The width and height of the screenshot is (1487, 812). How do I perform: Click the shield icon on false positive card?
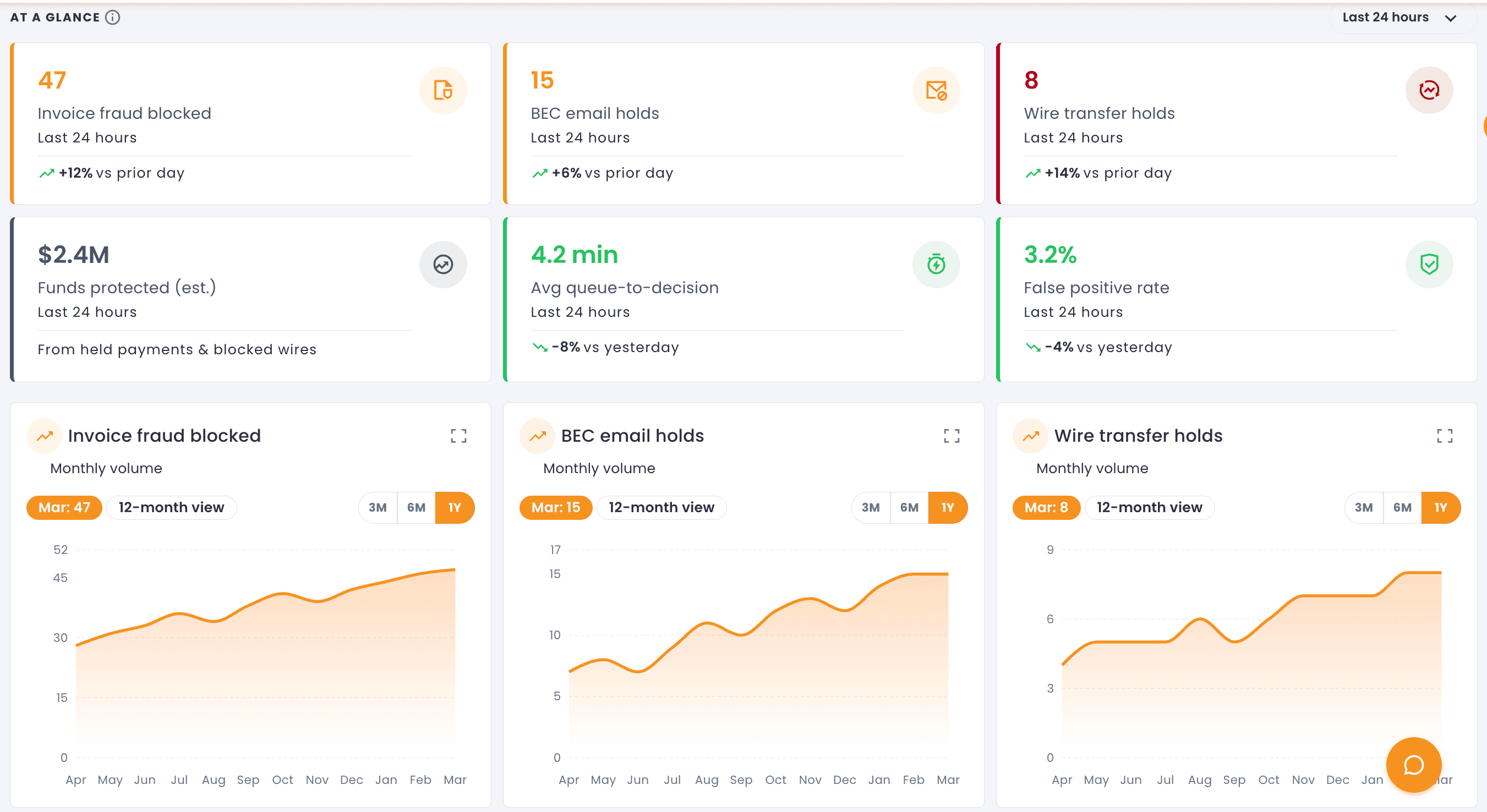tap(1429, 264)
